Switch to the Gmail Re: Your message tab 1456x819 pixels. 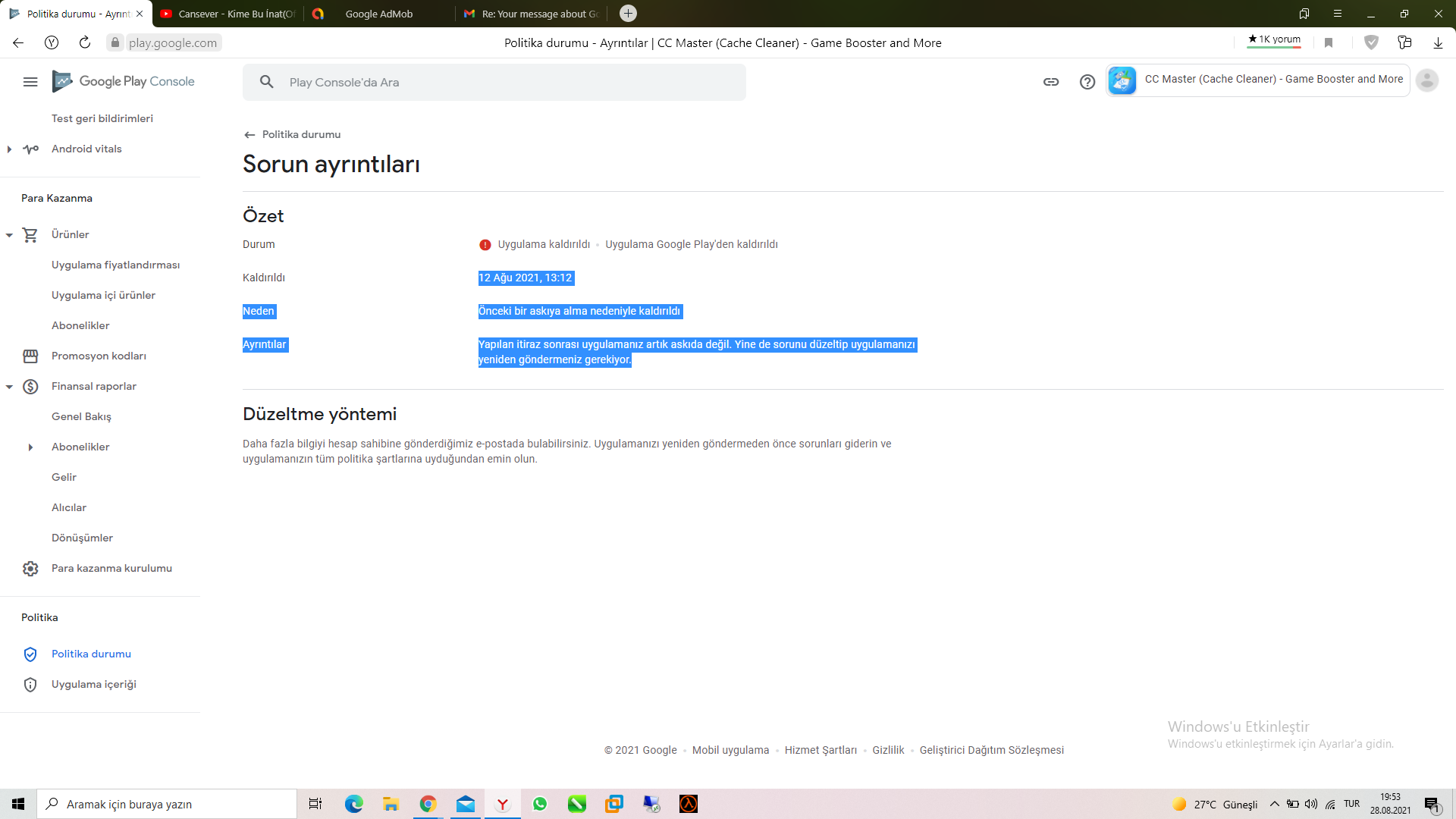click(532, 14)
